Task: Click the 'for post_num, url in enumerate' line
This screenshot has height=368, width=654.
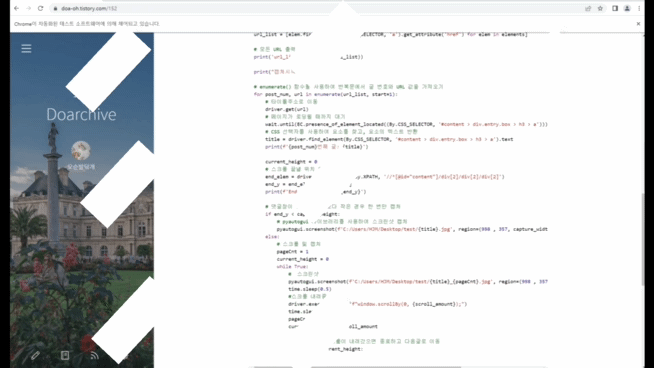Action: pos(326,94)
